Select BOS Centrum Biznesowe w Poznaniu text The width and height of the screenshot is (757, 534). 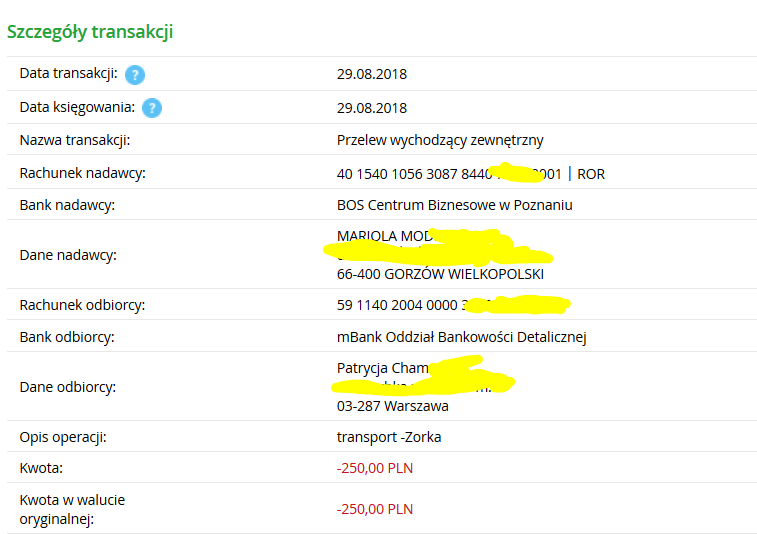454,205
